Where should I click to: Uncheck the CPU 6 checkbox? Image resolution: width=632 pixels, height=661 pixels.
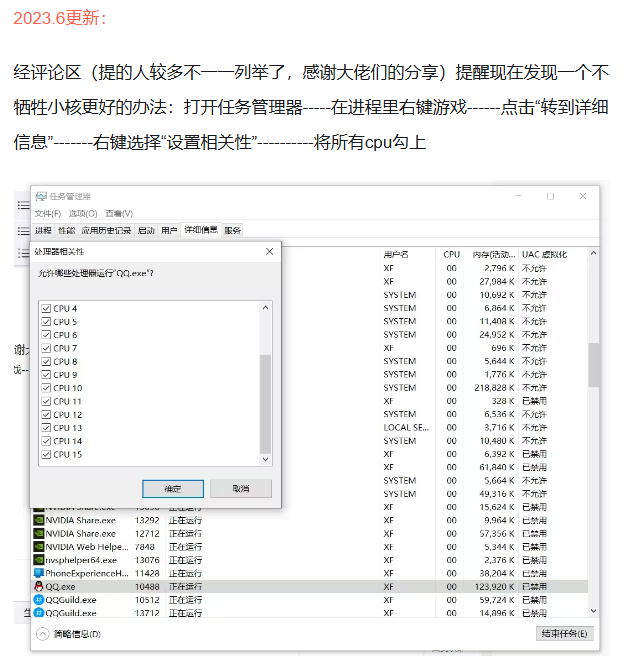[46, 335]
